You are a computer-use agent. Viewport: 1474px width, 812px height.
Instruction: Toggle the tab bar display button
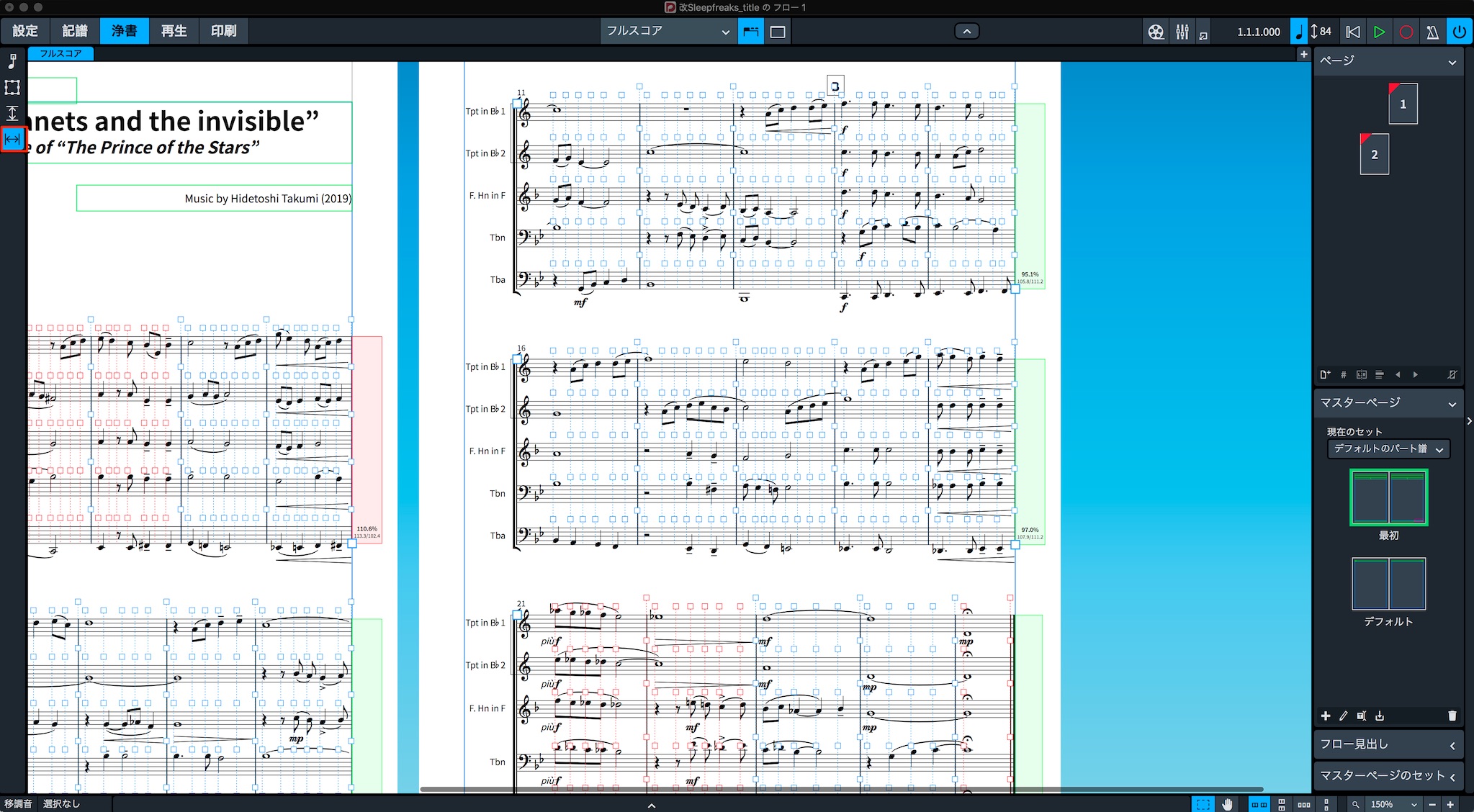click(x=751, y=32)
